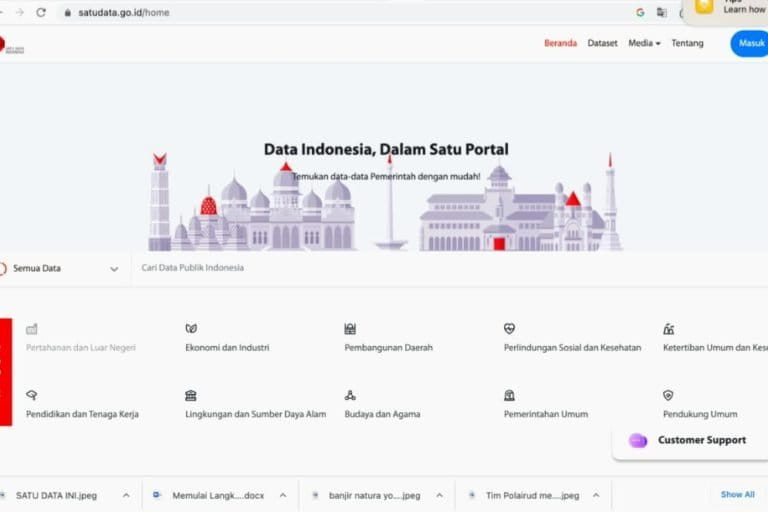Click the Show All downloads link

tap(737, 494)
